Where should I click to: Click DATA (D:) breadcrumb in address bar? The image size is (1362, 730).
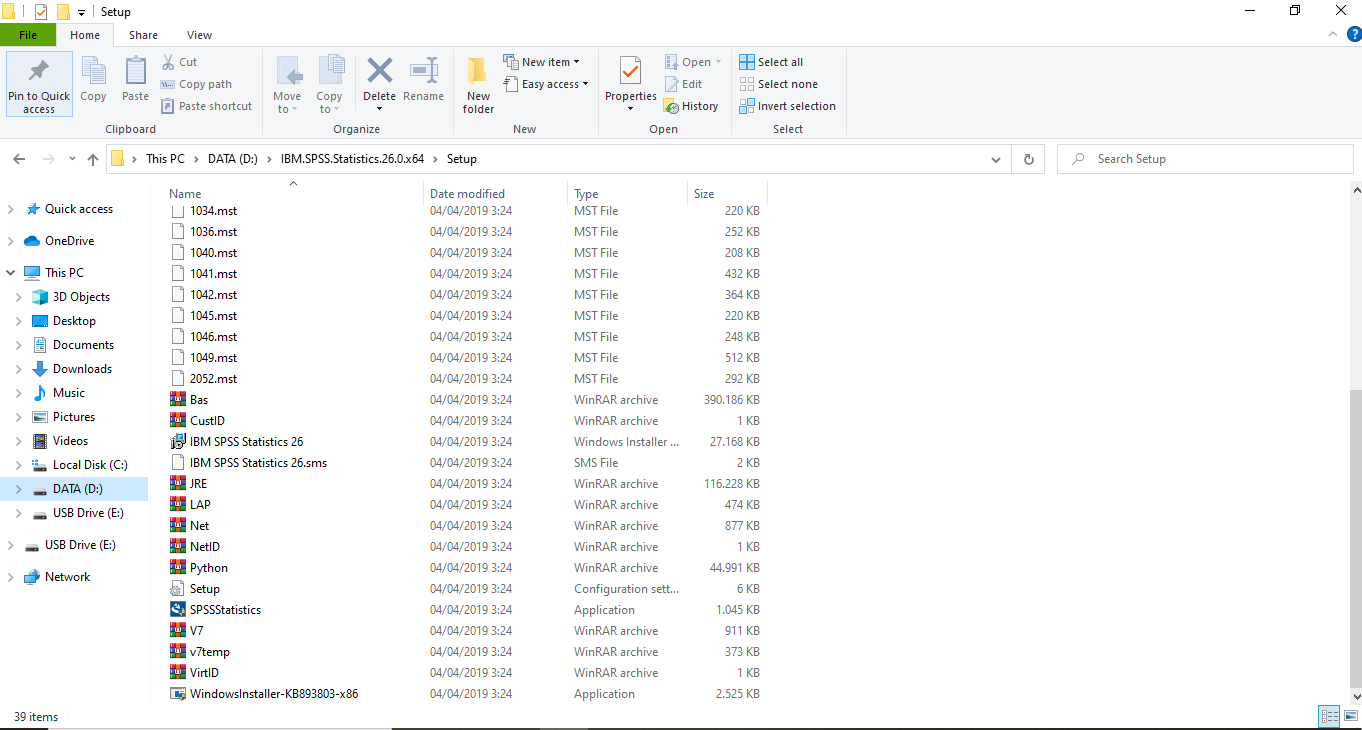click(x=233, y=159)
